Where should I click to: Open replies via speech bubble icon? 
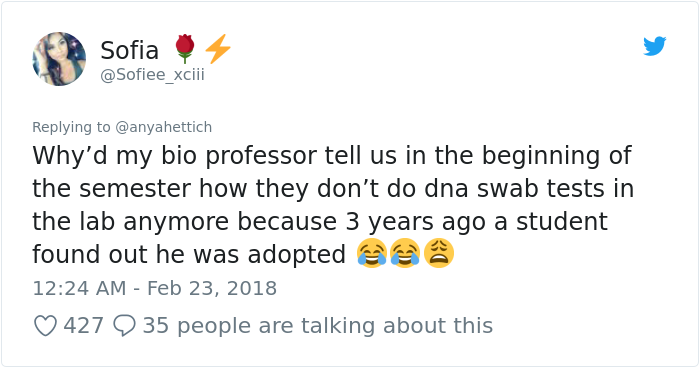(x=124, y=326)
